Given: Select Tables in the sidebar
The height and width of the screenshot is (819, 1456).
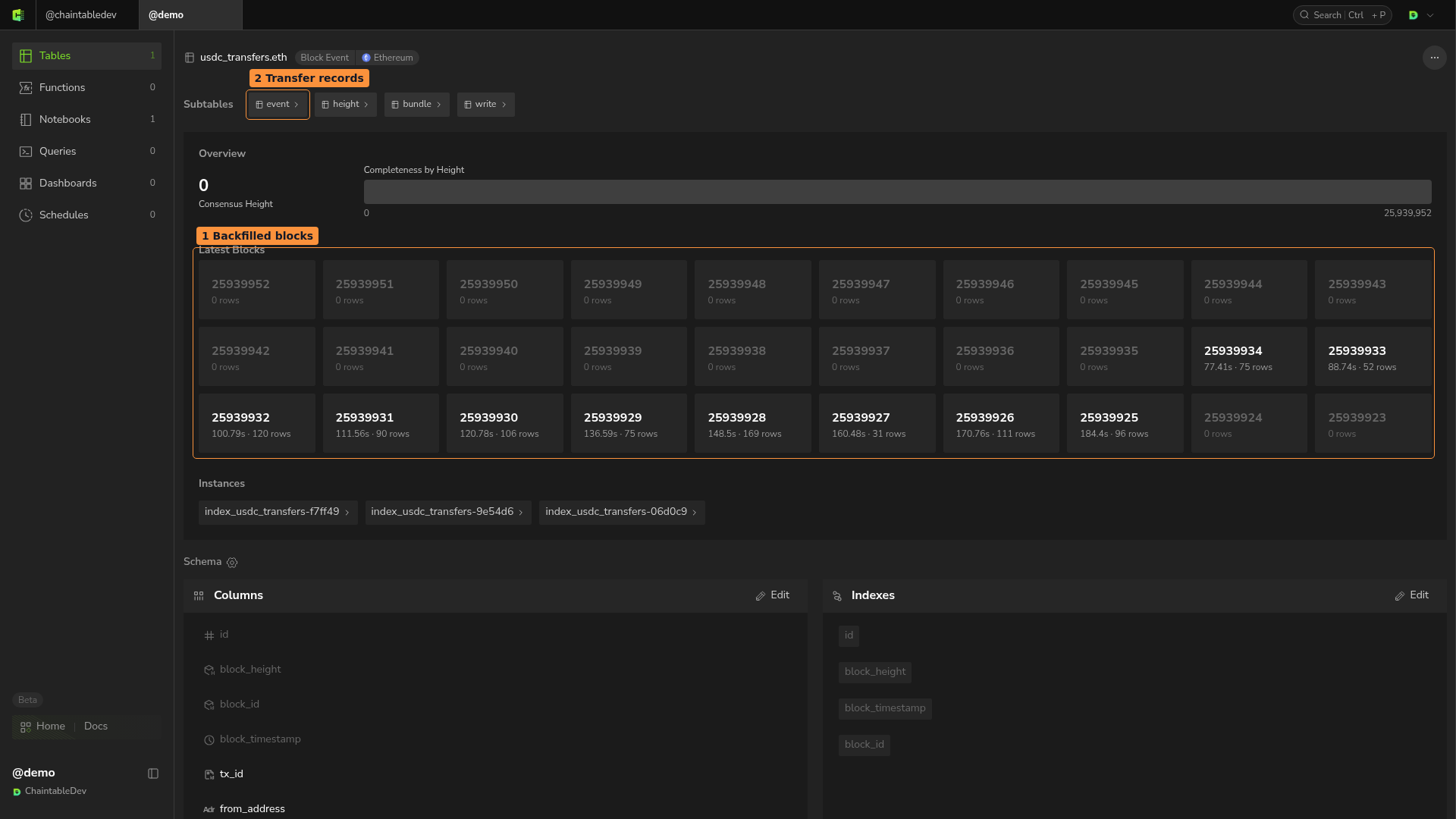Looking at the screenshot, I should coord(86,56).
